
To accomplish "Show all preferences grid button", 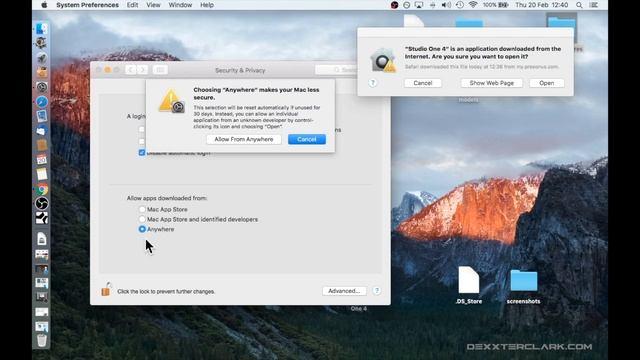I will click(160, 70).
